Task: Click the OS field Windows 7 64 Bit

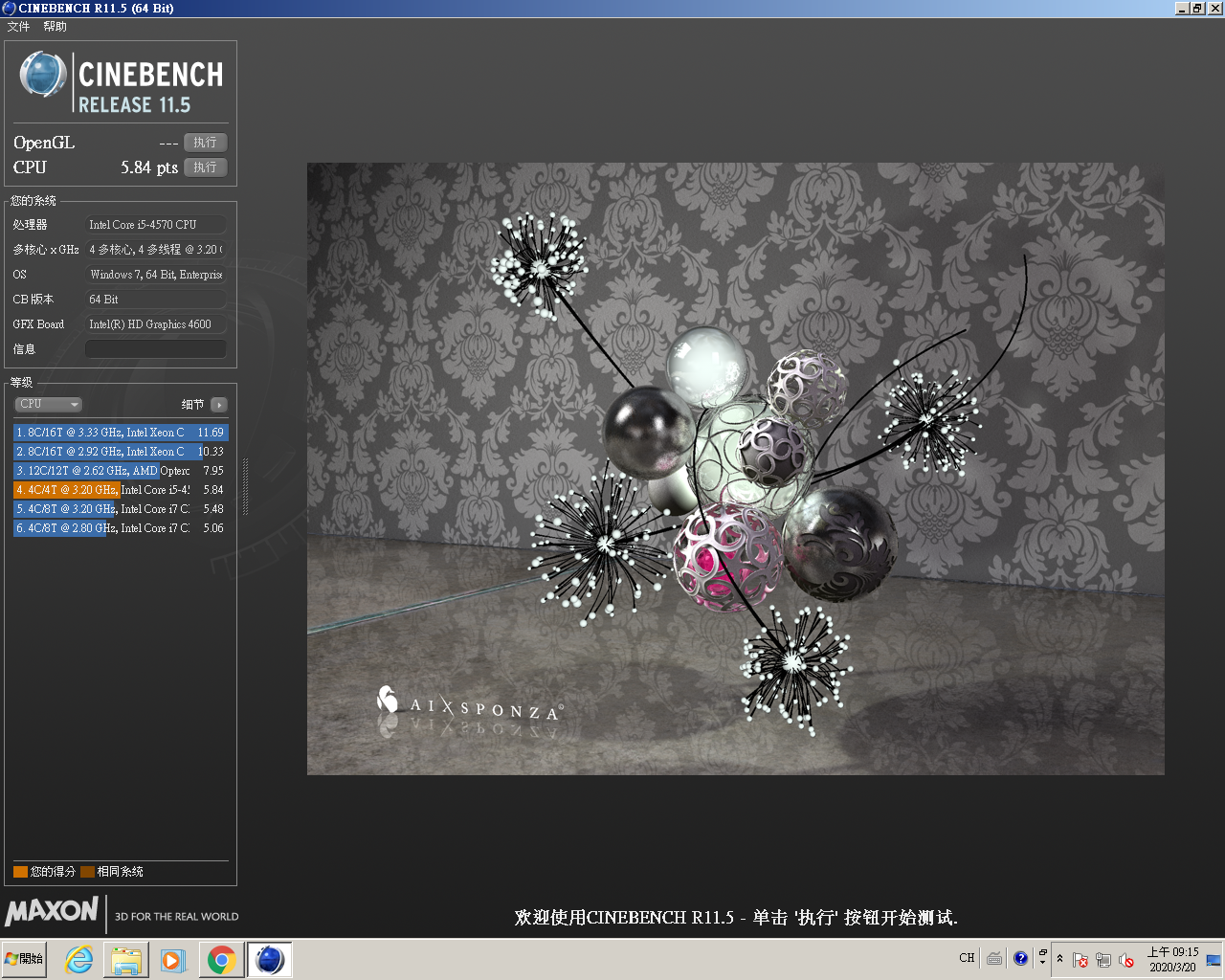Action: (x=156, y=275)
